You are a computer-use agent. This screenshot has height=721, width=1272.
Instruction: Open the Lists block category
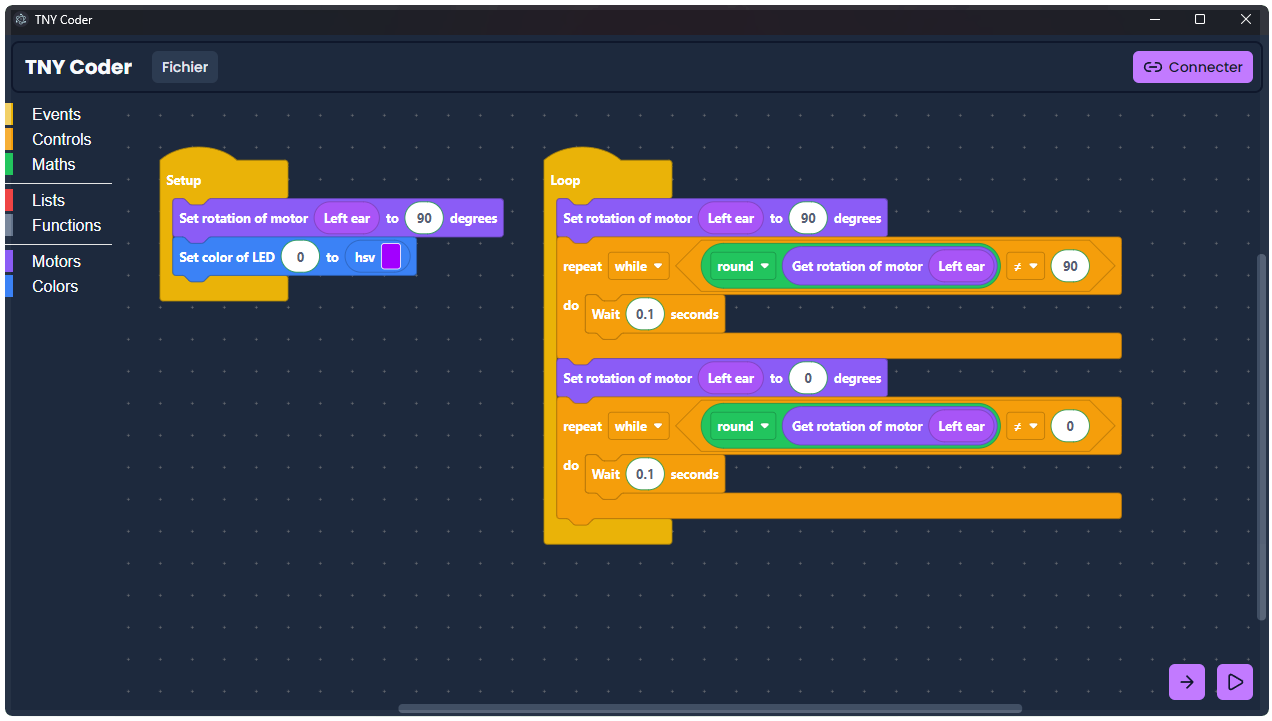point(47,200)
